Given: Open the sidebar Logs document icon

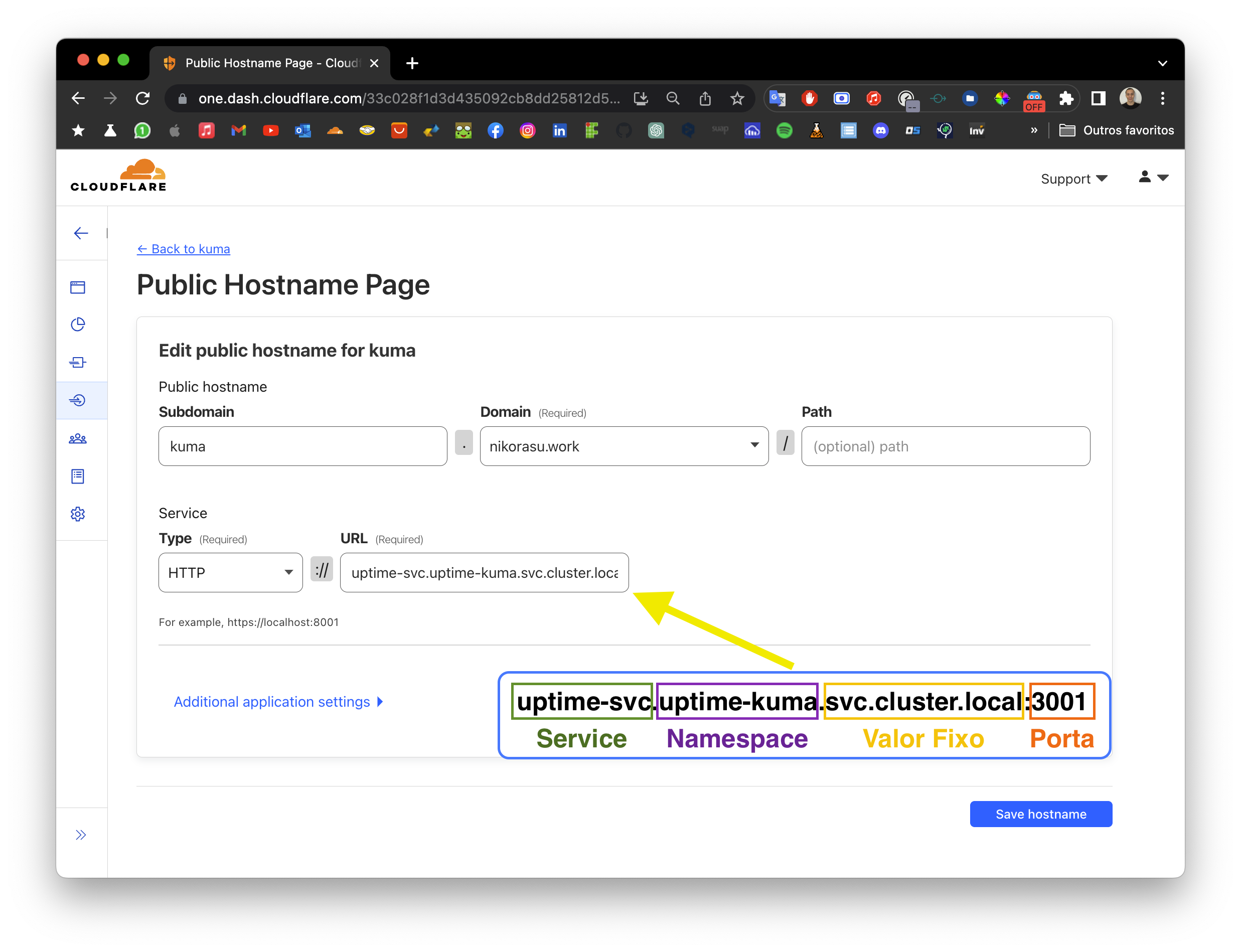Looking at the screenshot, I should pos(78,476).
